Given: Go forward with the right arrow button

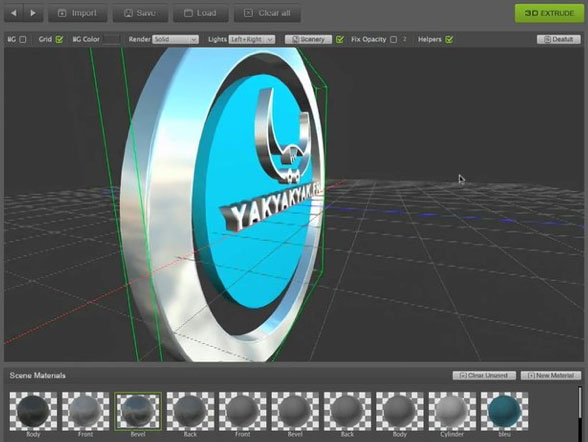Looking at the screenshot, I should [33, 13].
